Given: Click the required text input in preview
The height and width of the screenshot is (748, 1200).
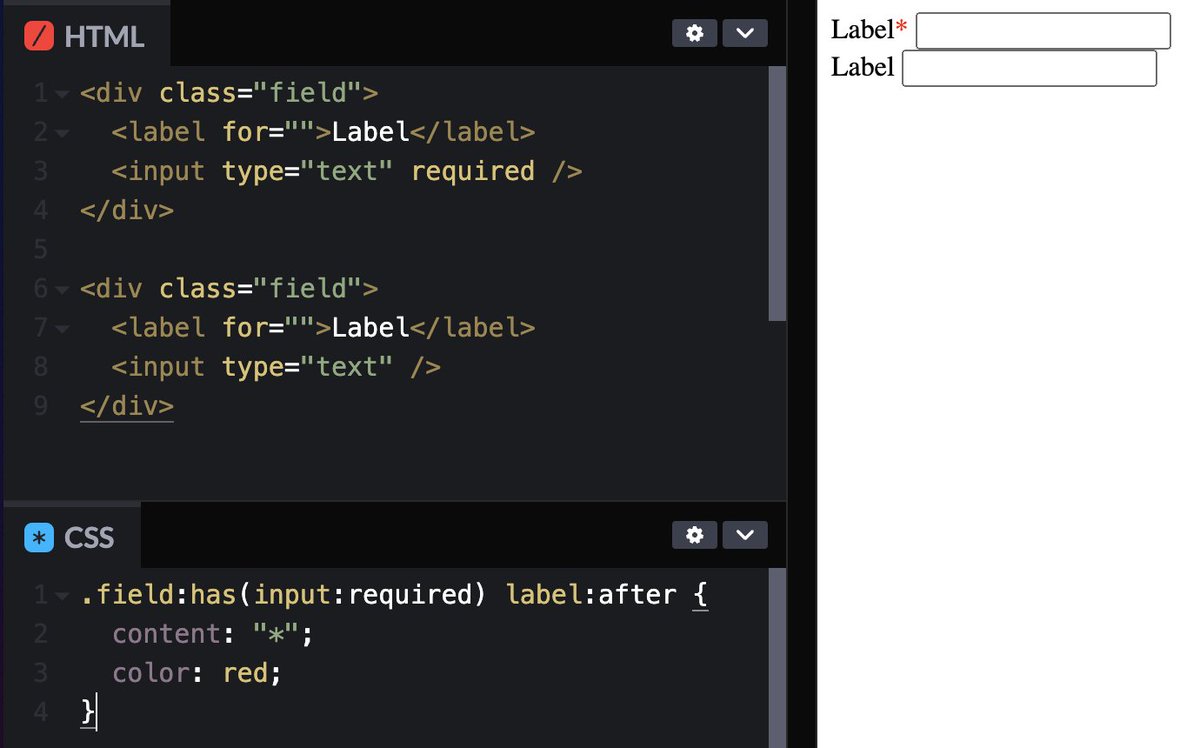Looking at the screenshot, I should coord(1042,30).
